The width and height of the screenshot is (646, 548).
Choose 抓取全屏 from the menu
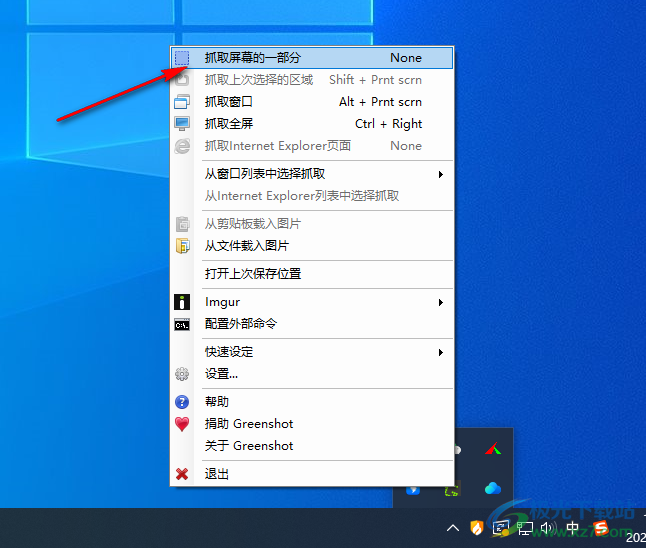pyautogui.click(x=312, y=124)
